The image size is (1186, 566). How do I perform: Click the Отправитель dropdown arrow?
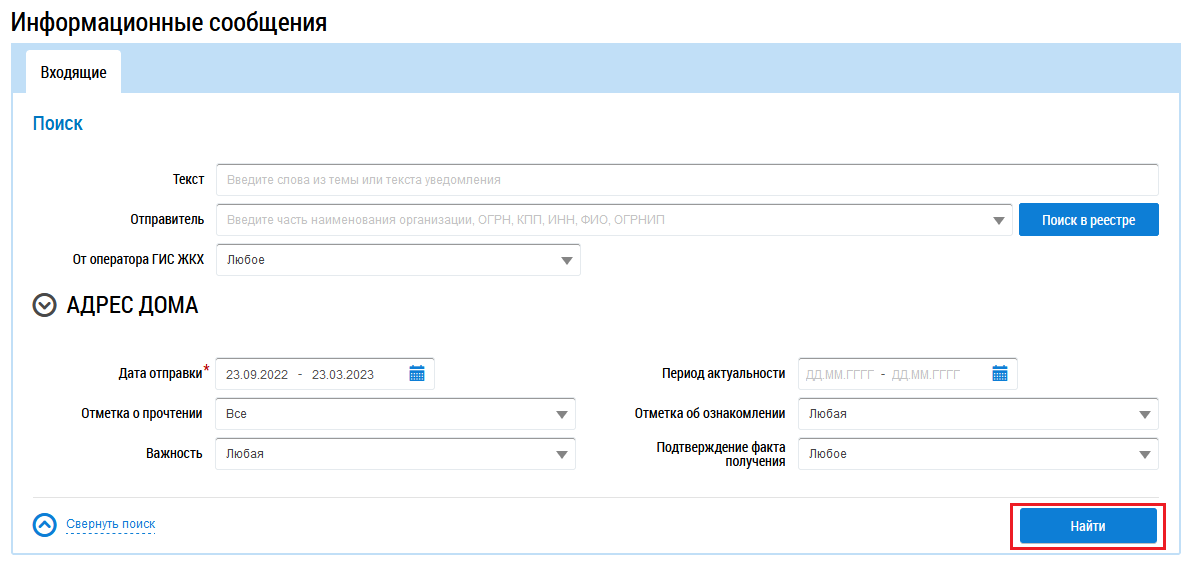[999, 220]
